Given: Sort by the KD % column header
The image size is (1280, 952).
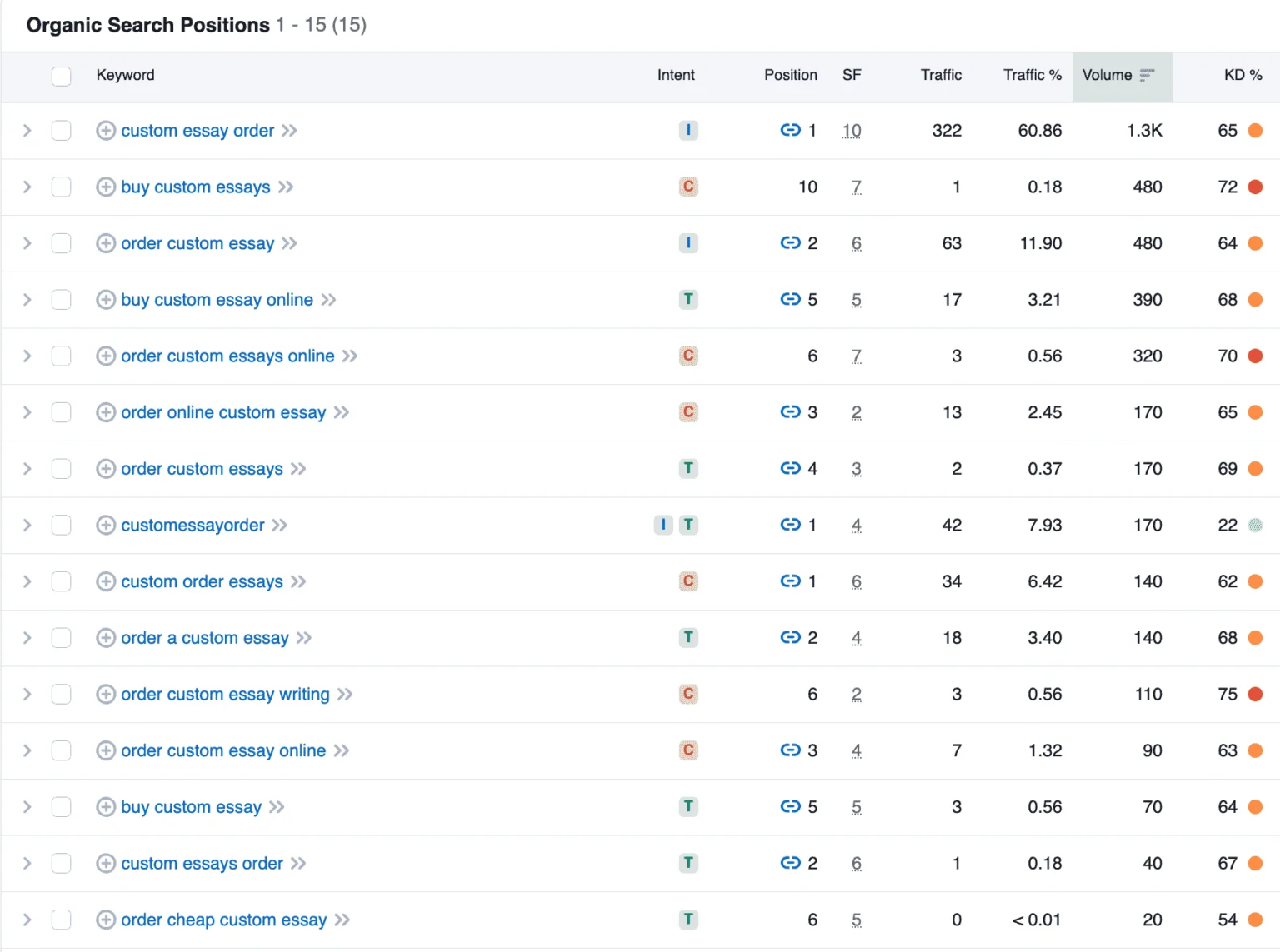Looking at the screenshot, I should coord(1242,76).
